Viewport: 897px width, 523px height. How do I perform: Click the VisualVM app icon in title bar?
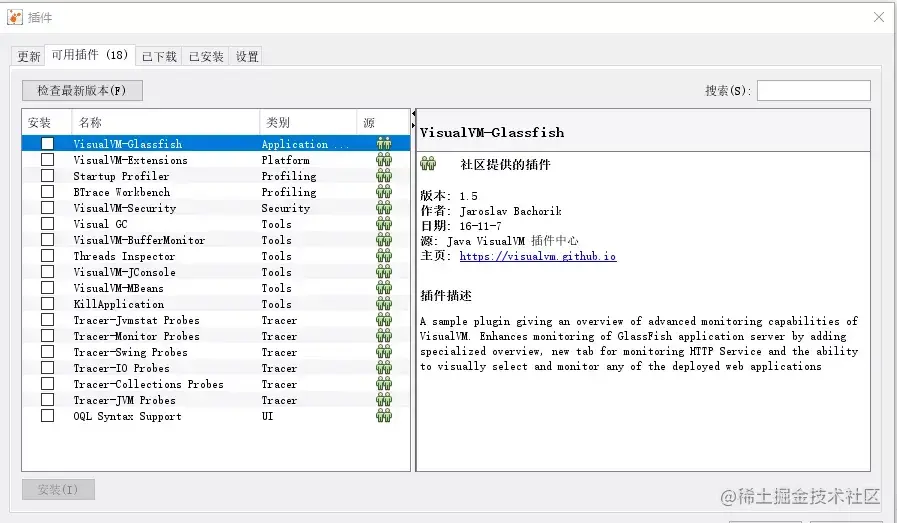point(15,17)
